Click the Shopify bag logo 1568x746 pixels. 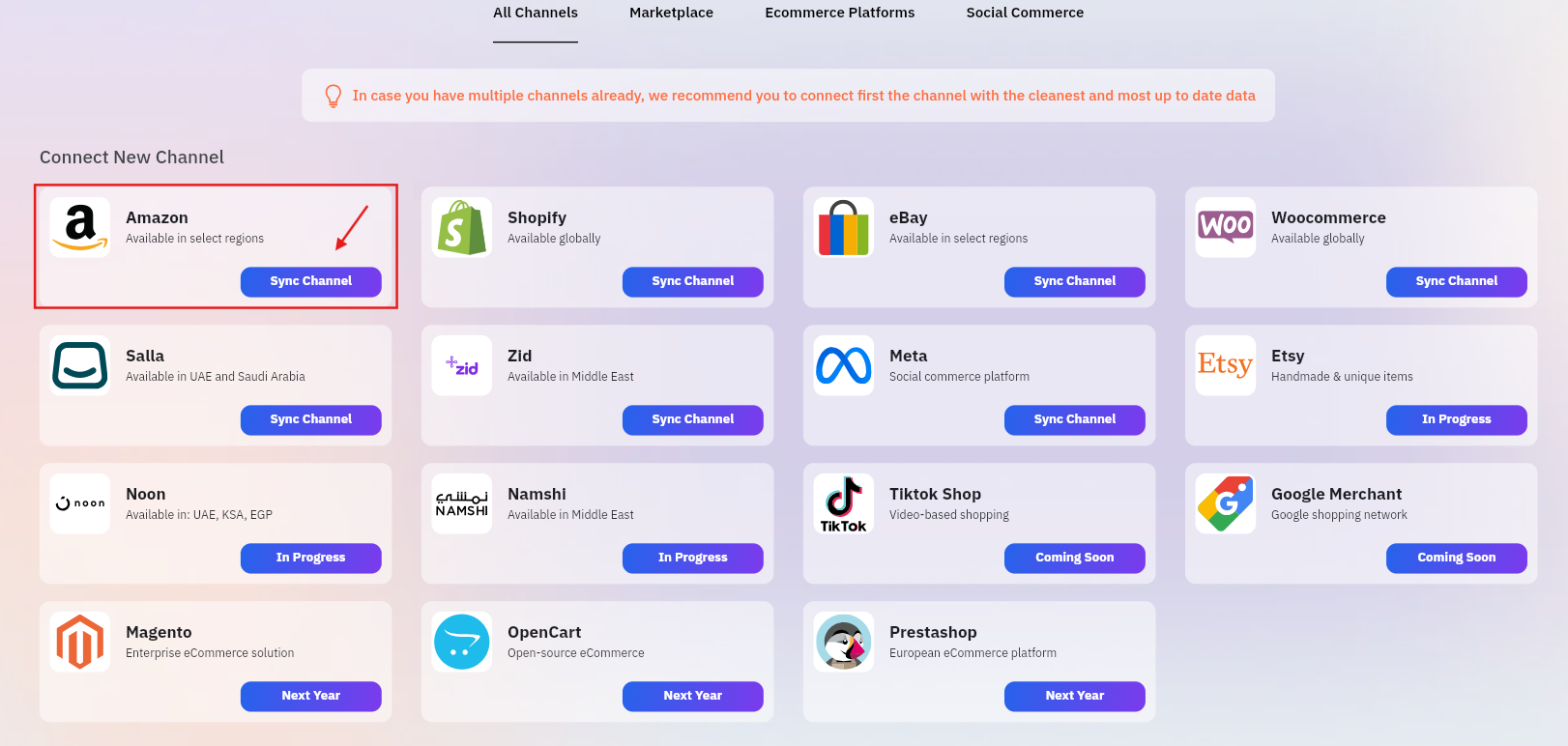tap(462, 228)
